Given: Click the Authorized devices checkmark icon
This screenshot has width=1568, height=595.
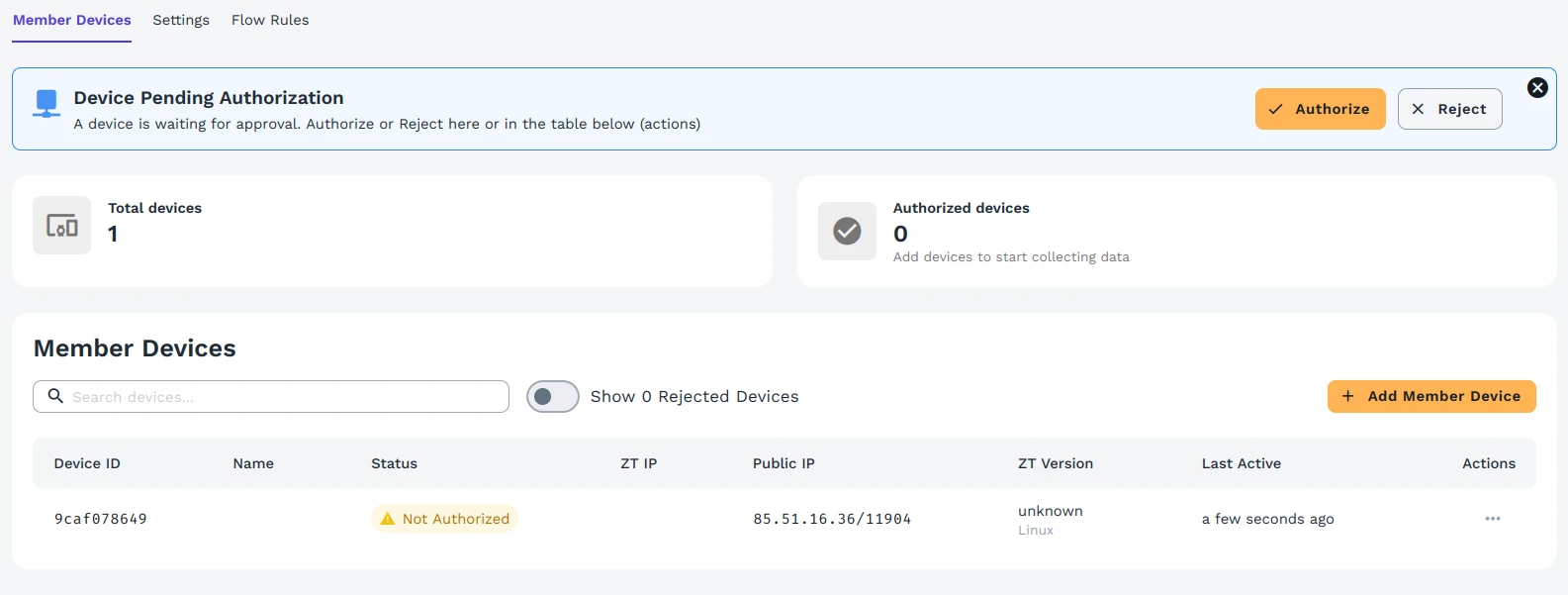Looking at the screenshot, I should [x=847, y=232].
